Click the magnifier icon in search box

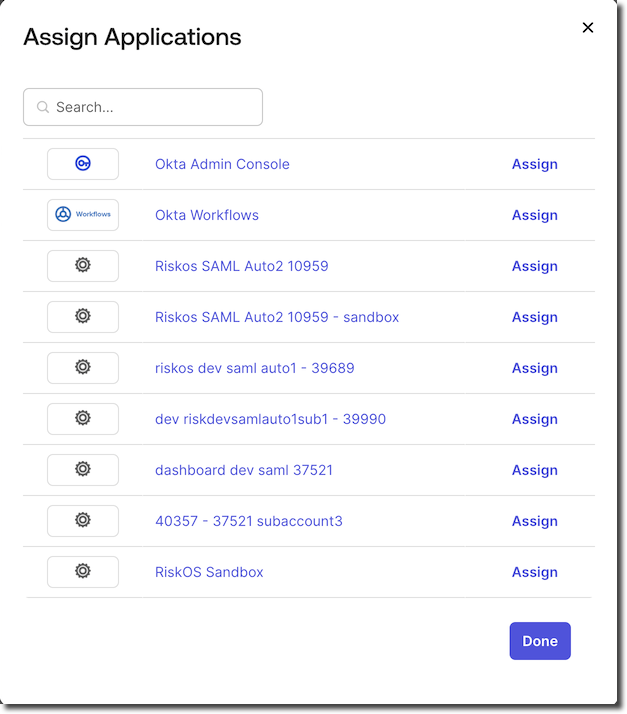43,107
